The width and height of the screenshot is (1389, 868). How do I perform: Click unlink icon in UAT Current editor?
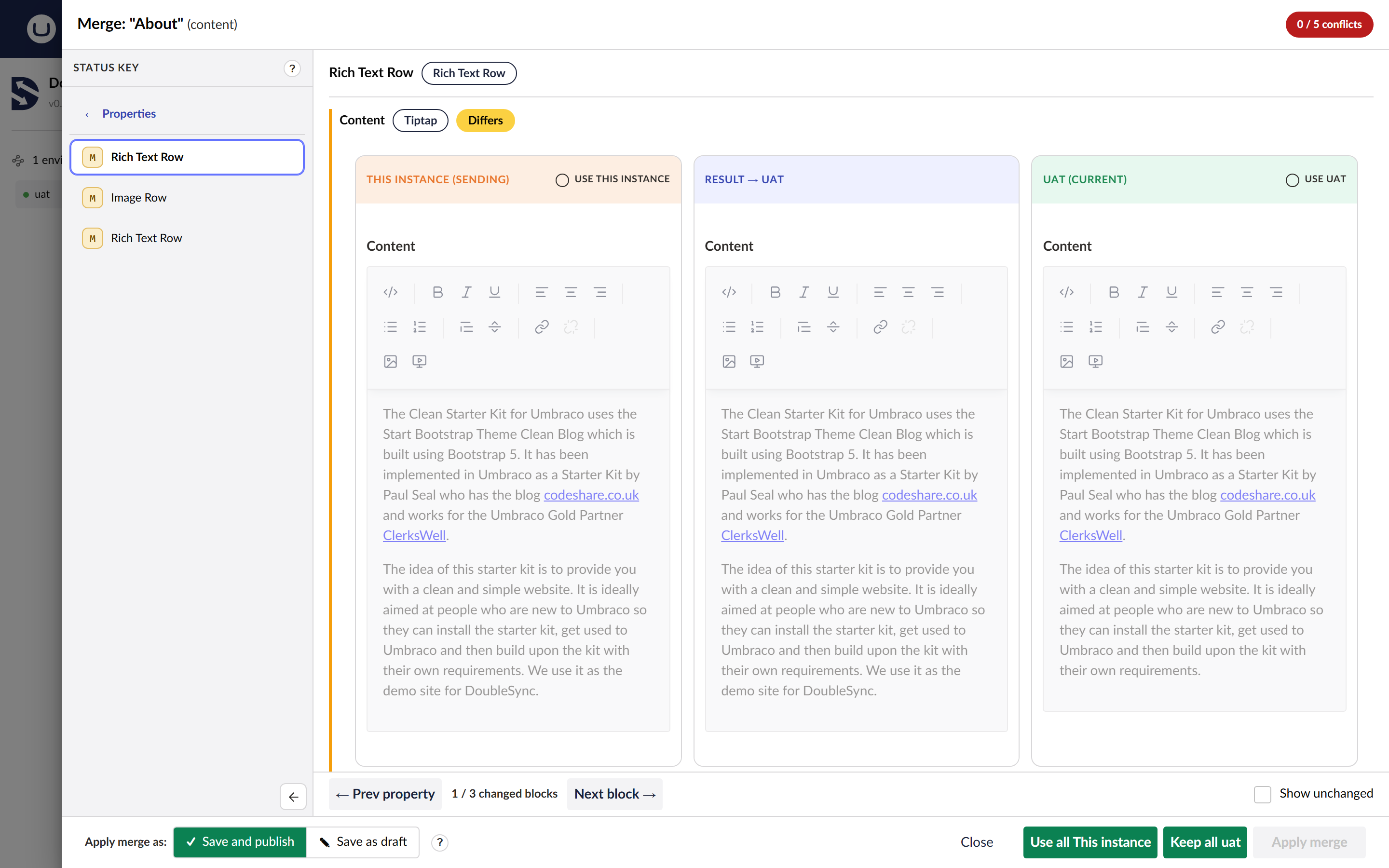[x=1247, y=326]
